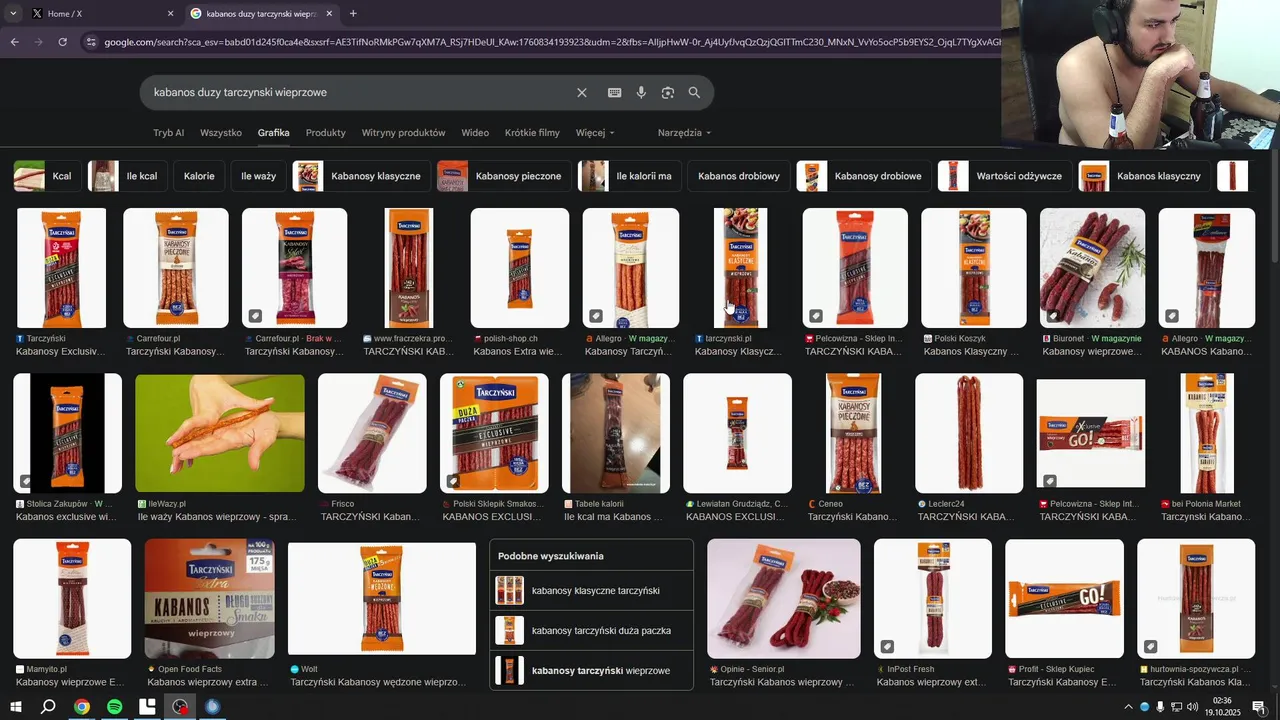
Task: Click the taskbar clock showing 02:36
Action: [1222, 707]
